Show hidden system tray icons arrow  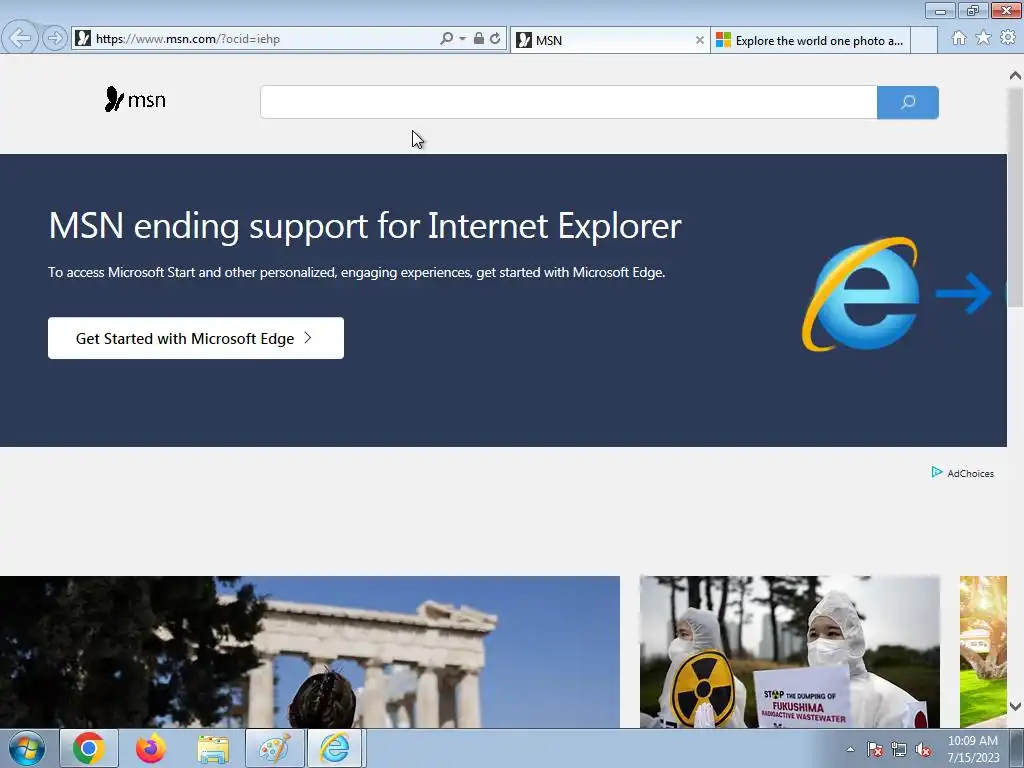(x=850, y=750)
